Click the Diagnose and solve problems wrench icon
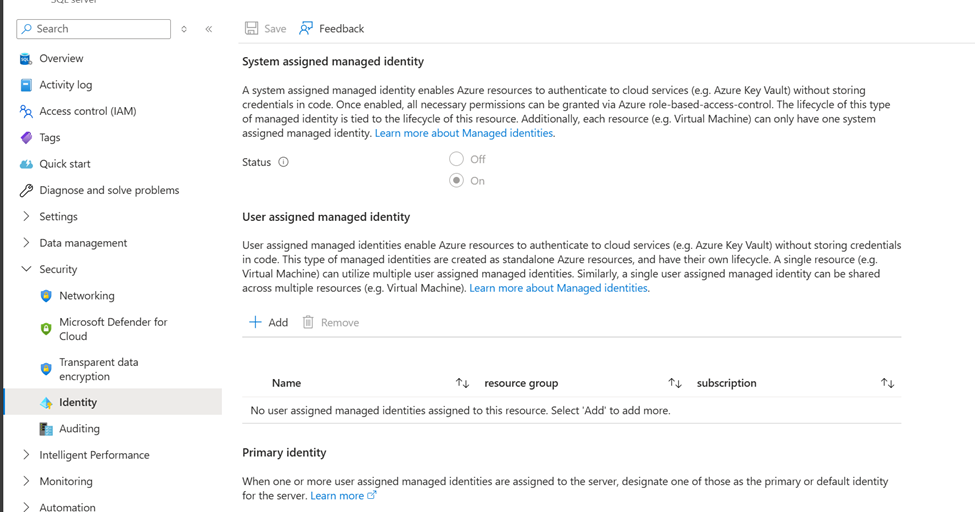Image resolution: width=975 pixels, height=512 pixels. point(25,190)
